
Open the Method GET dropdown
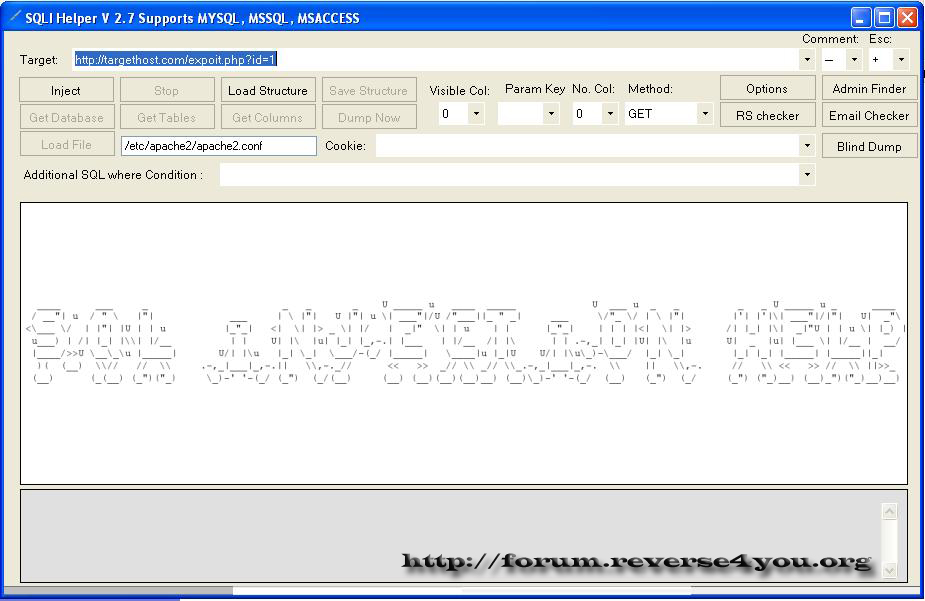pyautogui.click(x=704, y=113)
